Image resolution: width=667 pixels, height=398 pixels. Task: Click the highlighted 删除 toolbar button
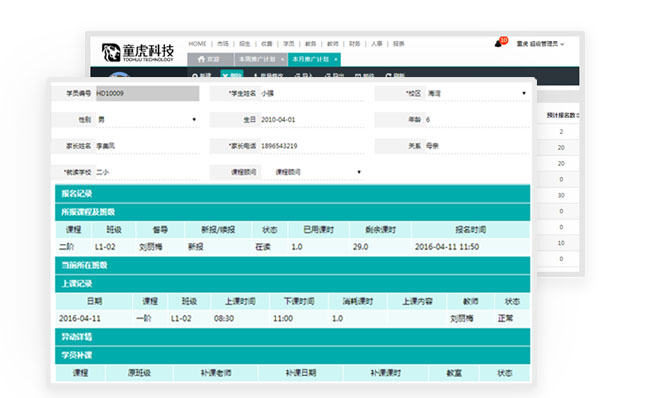tap(232, 75)
